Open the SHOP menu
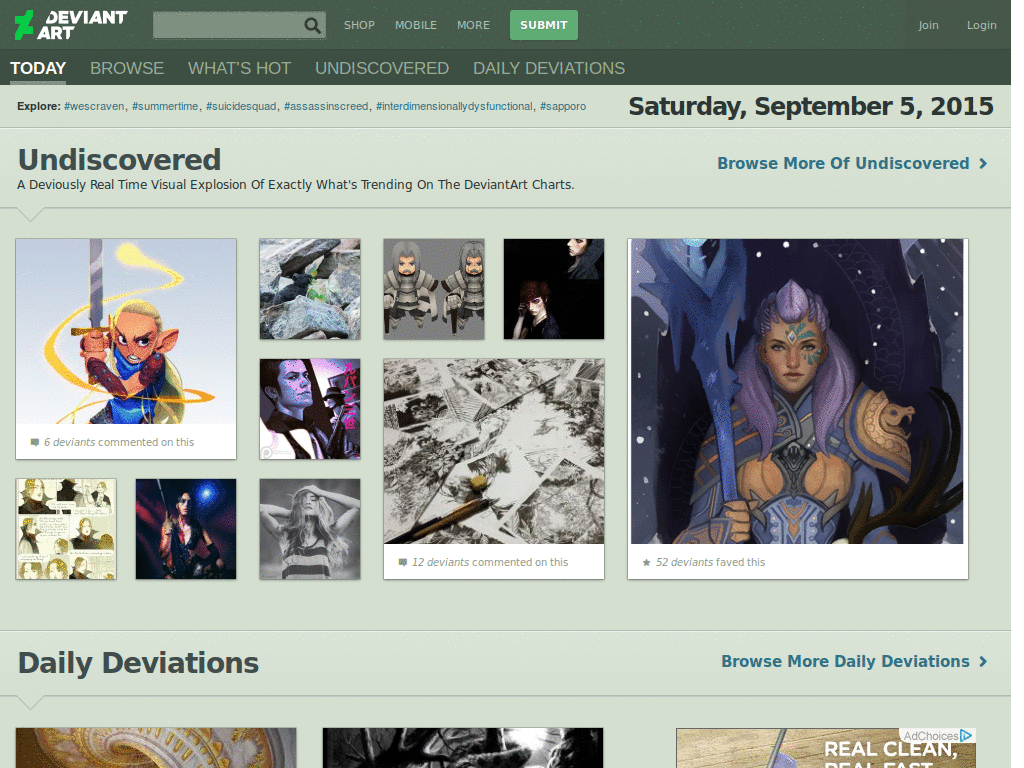Screen dimensions: 1024x768 pos(359,25)
